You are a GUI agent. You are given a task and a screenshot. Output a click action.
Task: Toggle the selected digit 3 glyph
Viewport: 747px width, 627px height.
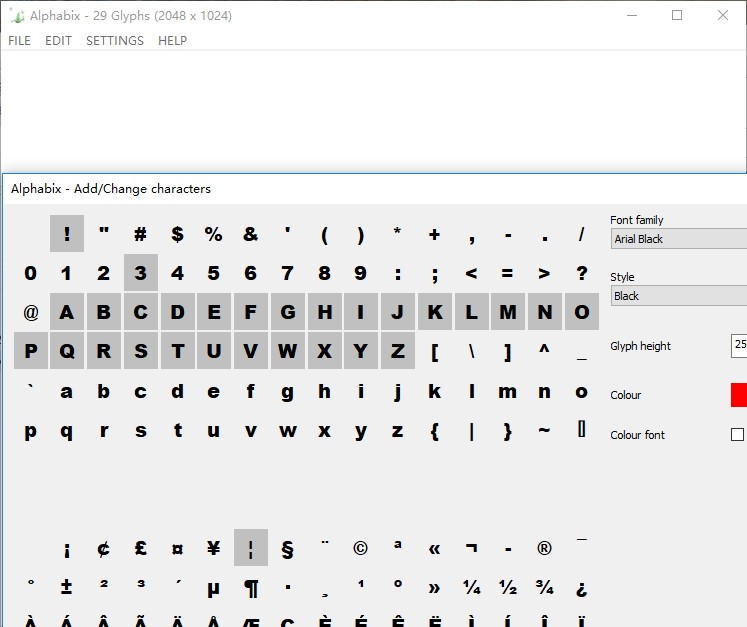point(141,273)
